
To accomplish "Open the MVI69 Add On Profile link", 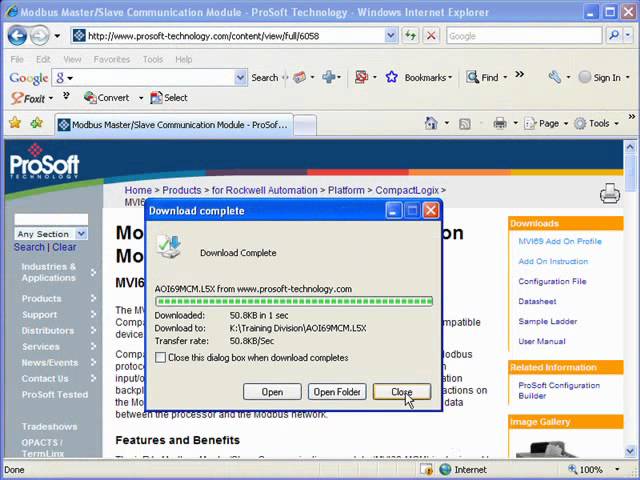I will point(560,241).
